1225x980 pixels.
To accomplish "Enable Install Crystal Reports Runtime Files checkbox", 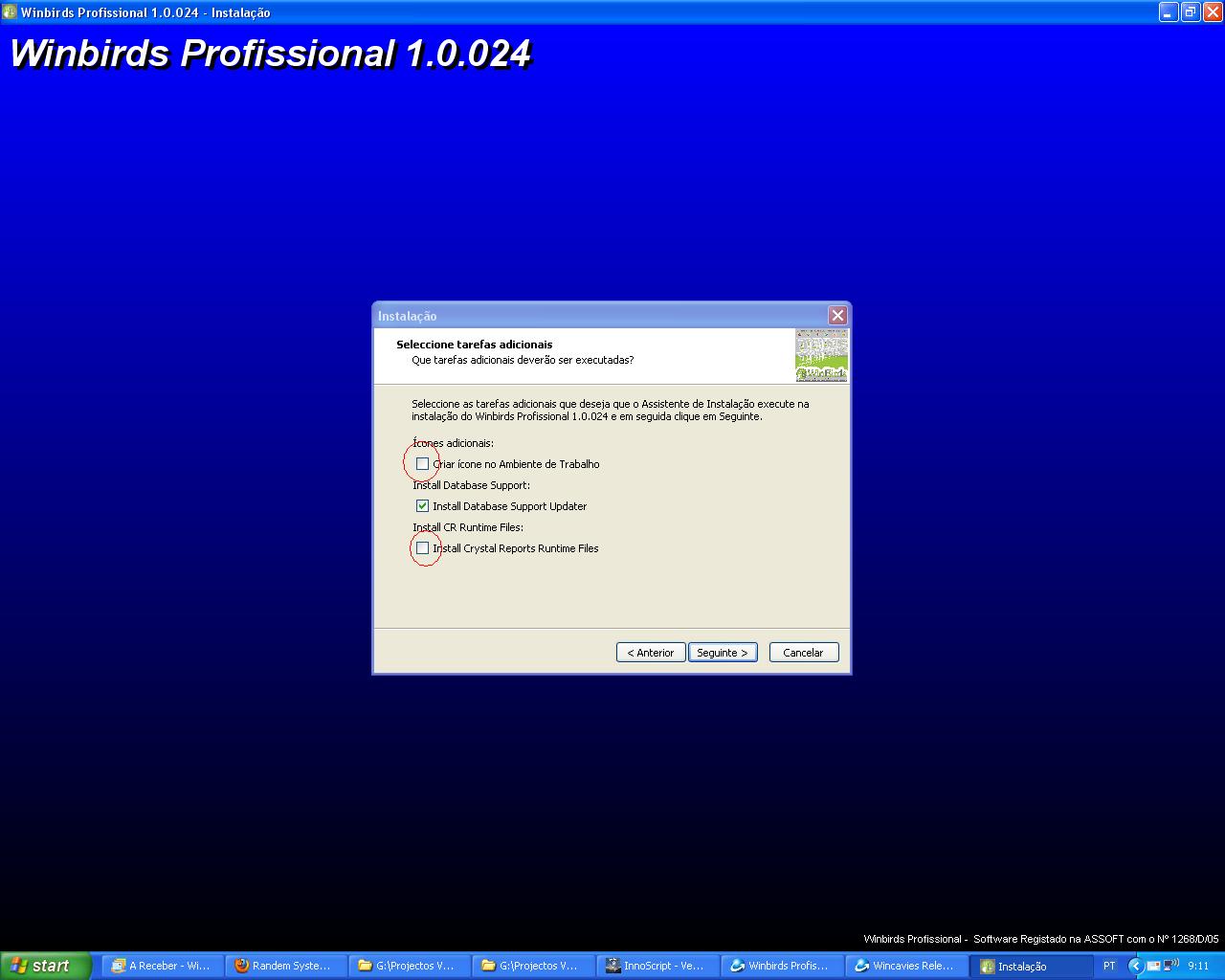I will pyautogui.click(x=422, y=548).
